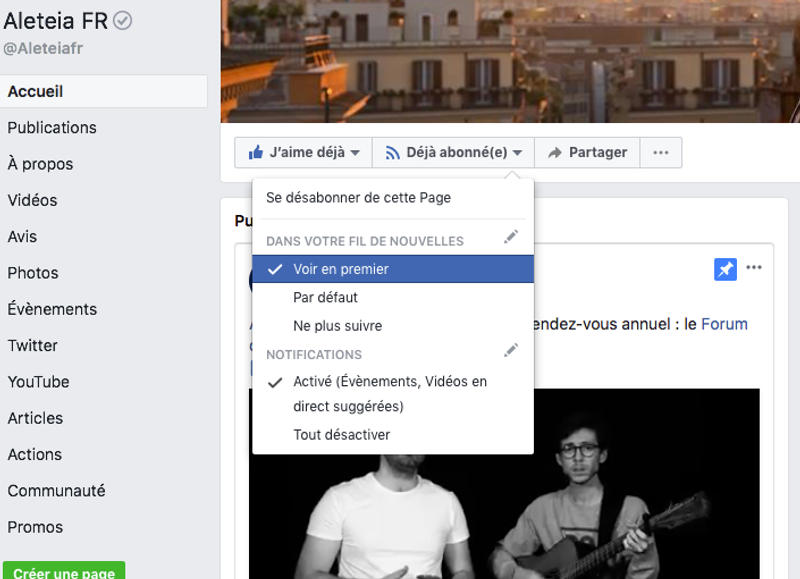Open the Articles section

35,418
